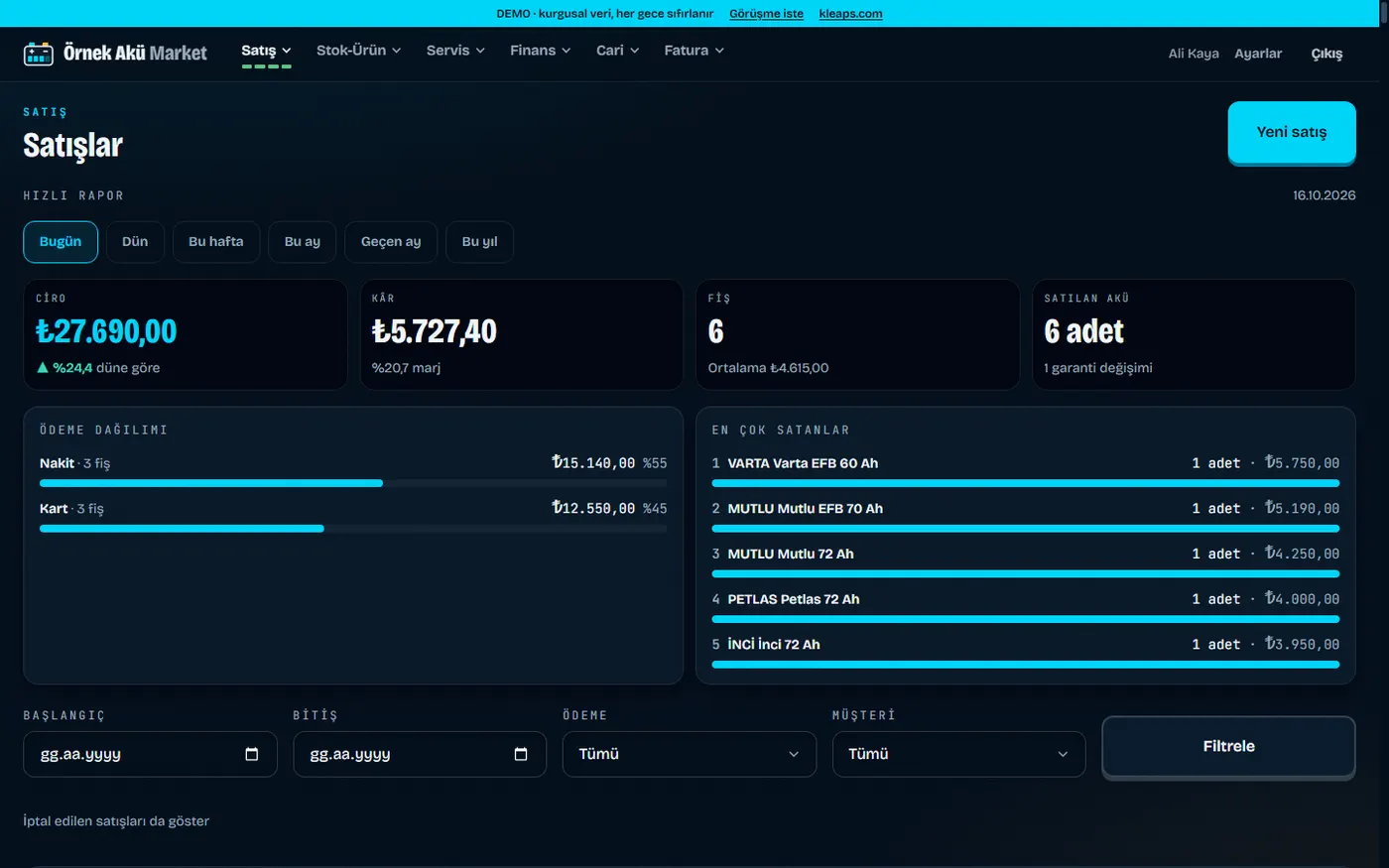Expand the Stok-Ürün menu
Viewport: 1389px width, 868px height.
pos(358,51)
